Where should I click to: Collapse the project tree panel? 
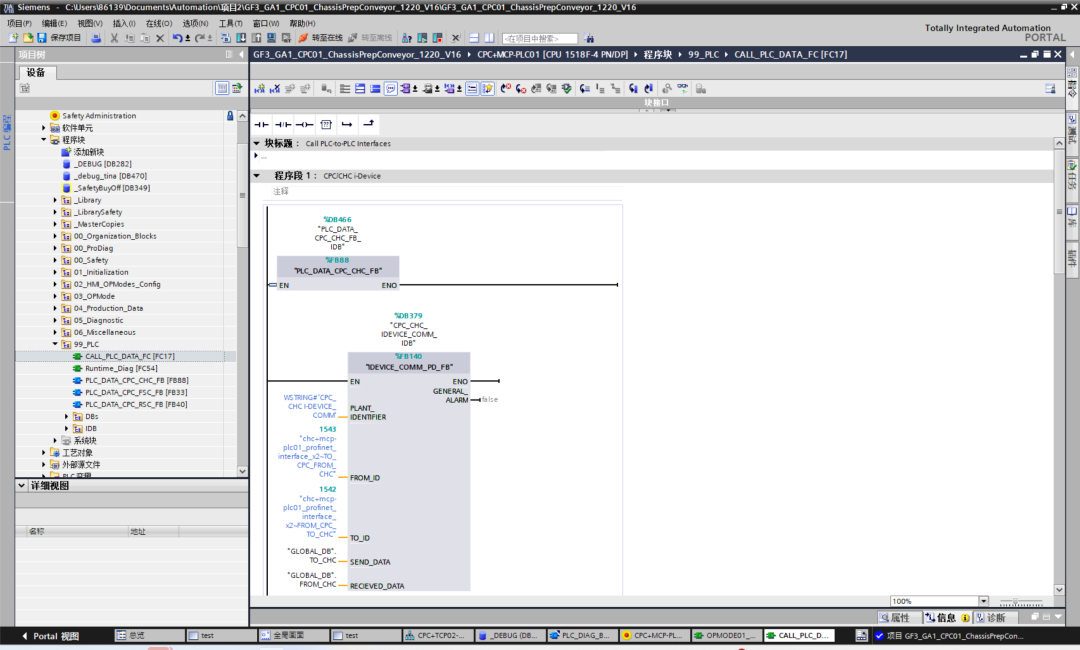(241, 54)
